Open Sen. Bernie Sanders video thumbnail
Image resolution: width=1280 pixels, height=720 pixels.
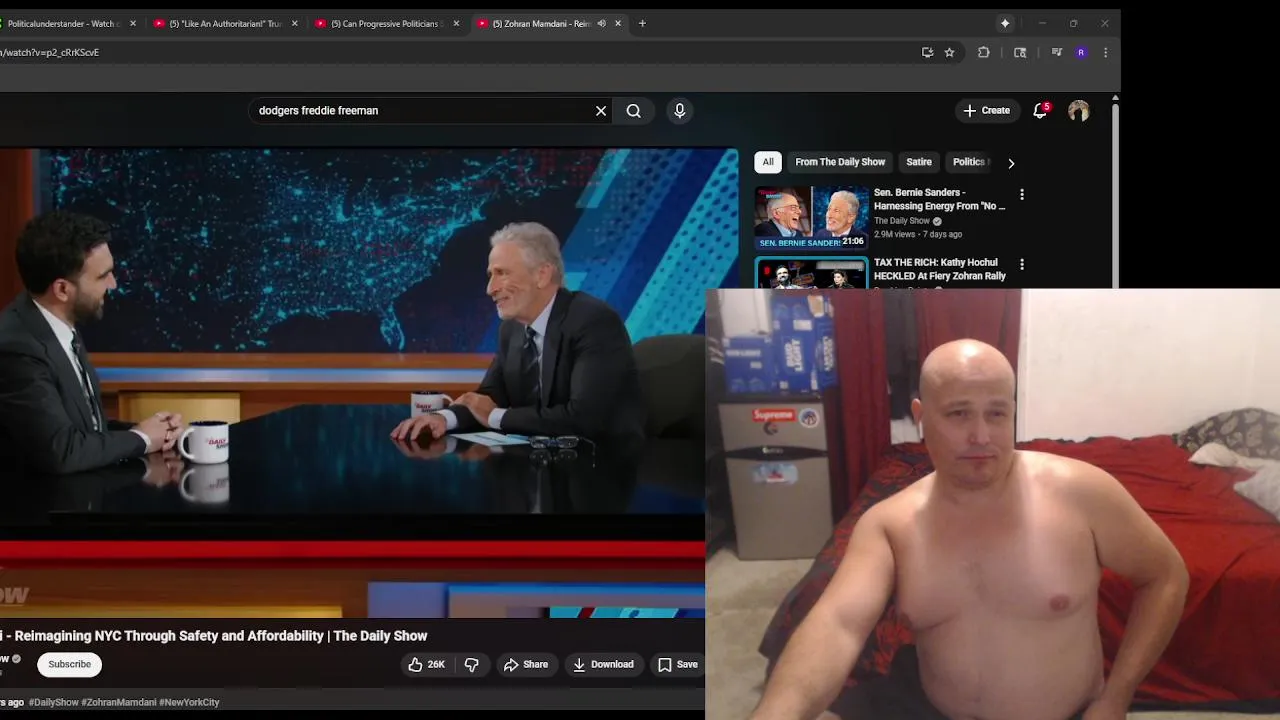pos(811,217)
